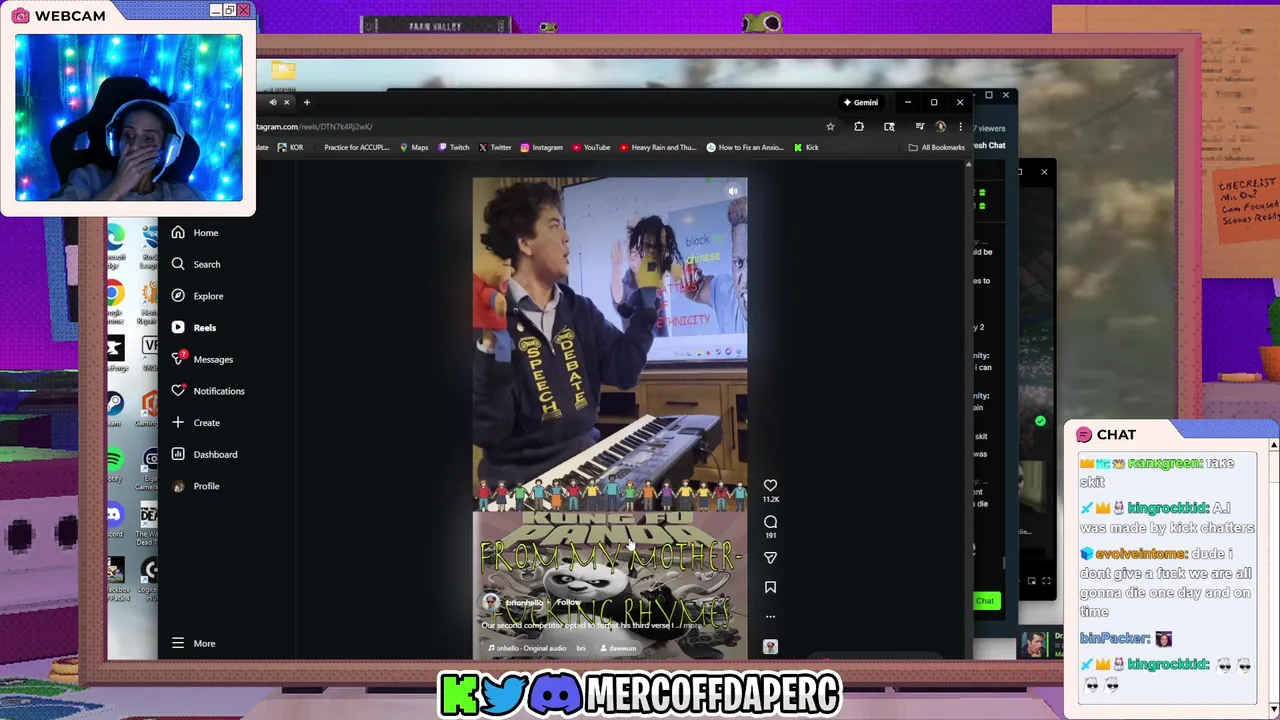Open Profile in the Instagram sidebar
The height and width of the screenshot is (720, 1280).
[195, 486]
